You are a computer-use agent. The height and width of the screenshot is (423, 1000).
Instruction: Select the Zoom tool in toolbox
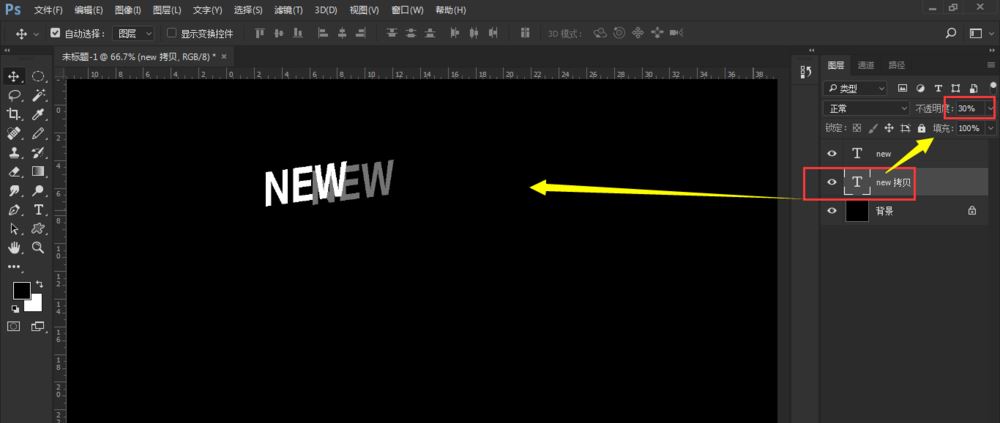pos(38,248)
